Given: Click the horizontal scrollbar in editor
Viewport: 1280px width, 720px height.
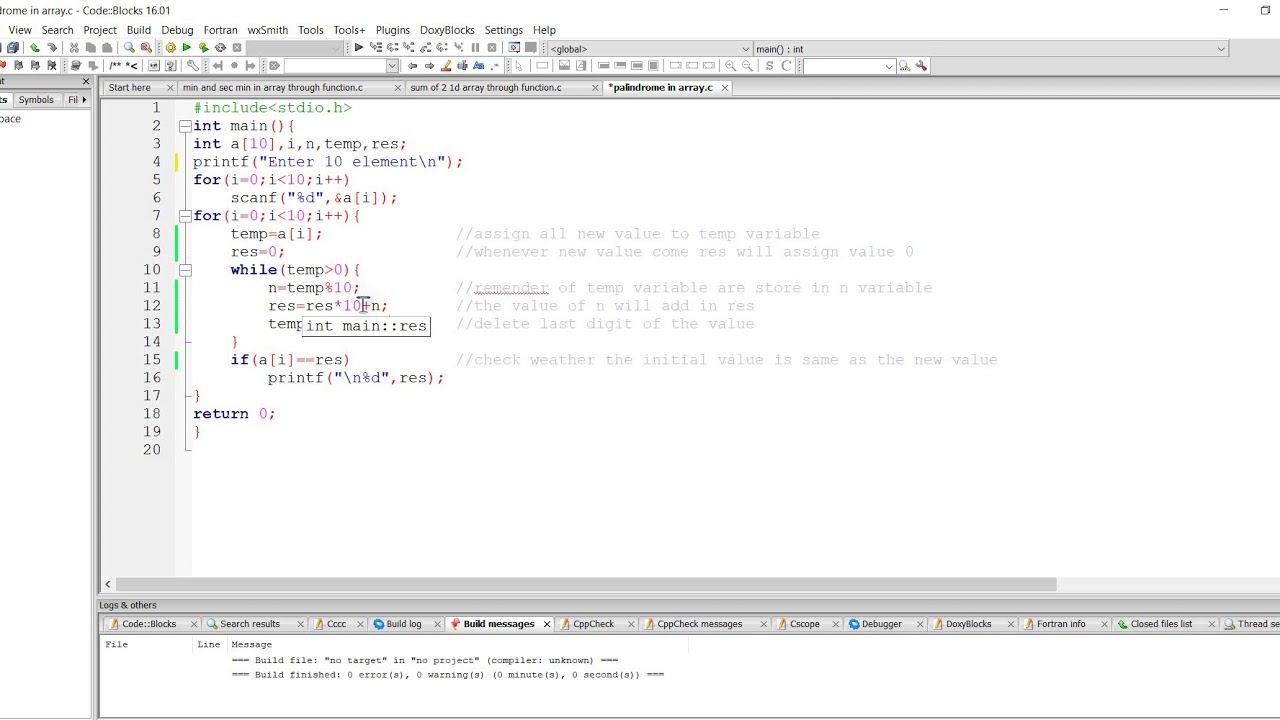Looking at the screenshot, I should [586, 584].
